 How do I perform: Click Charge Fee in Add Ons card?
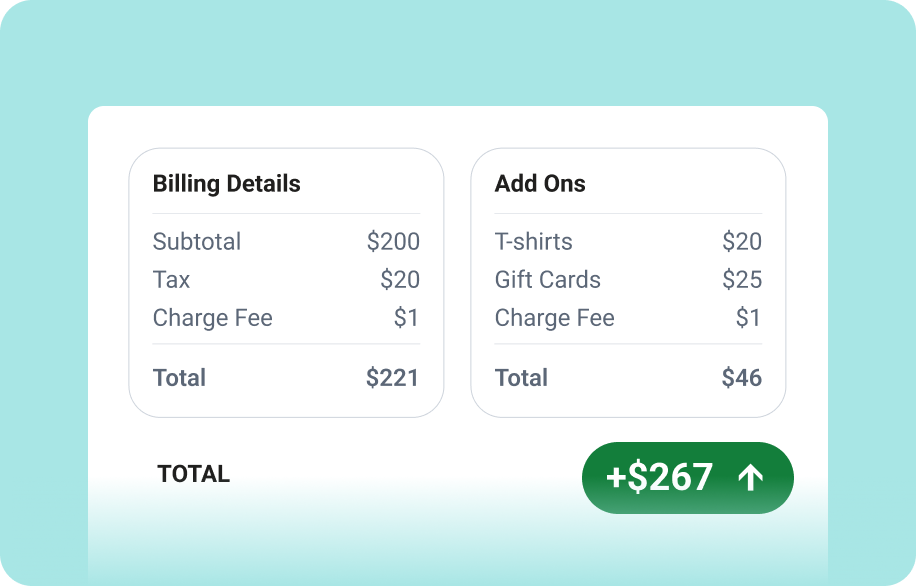pos(554,318)
